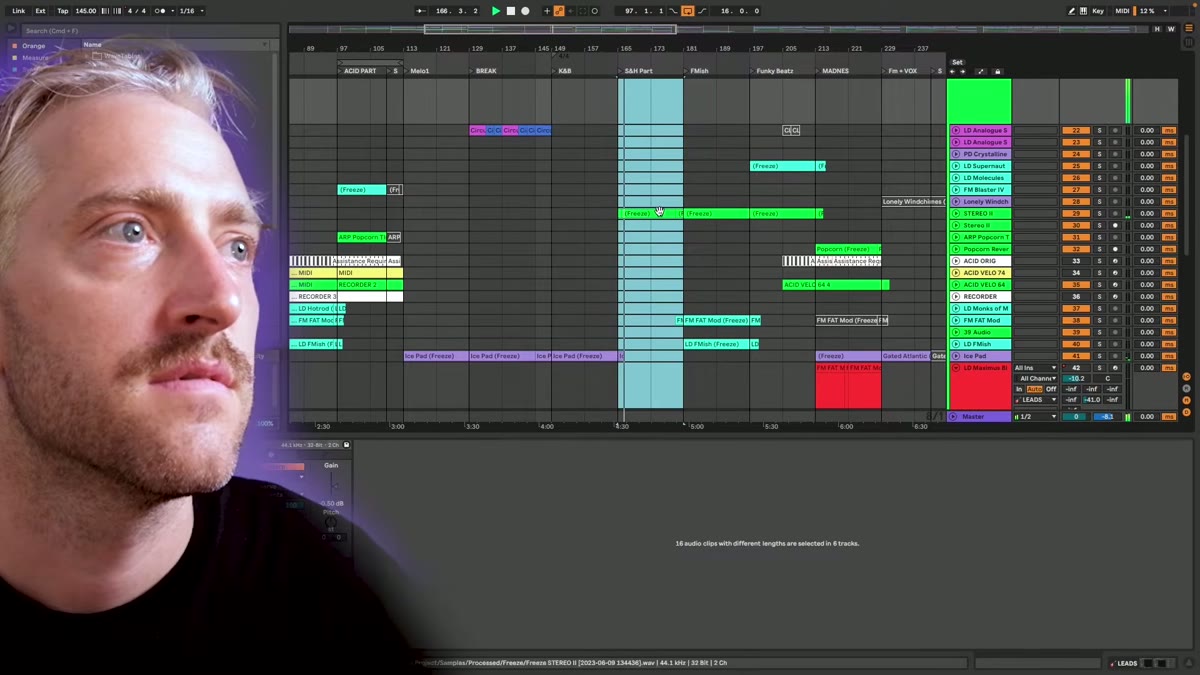This screenshot has width=1200, height=675.
Task: Click the Session Record circle icon
Action: tap(595, 11)
